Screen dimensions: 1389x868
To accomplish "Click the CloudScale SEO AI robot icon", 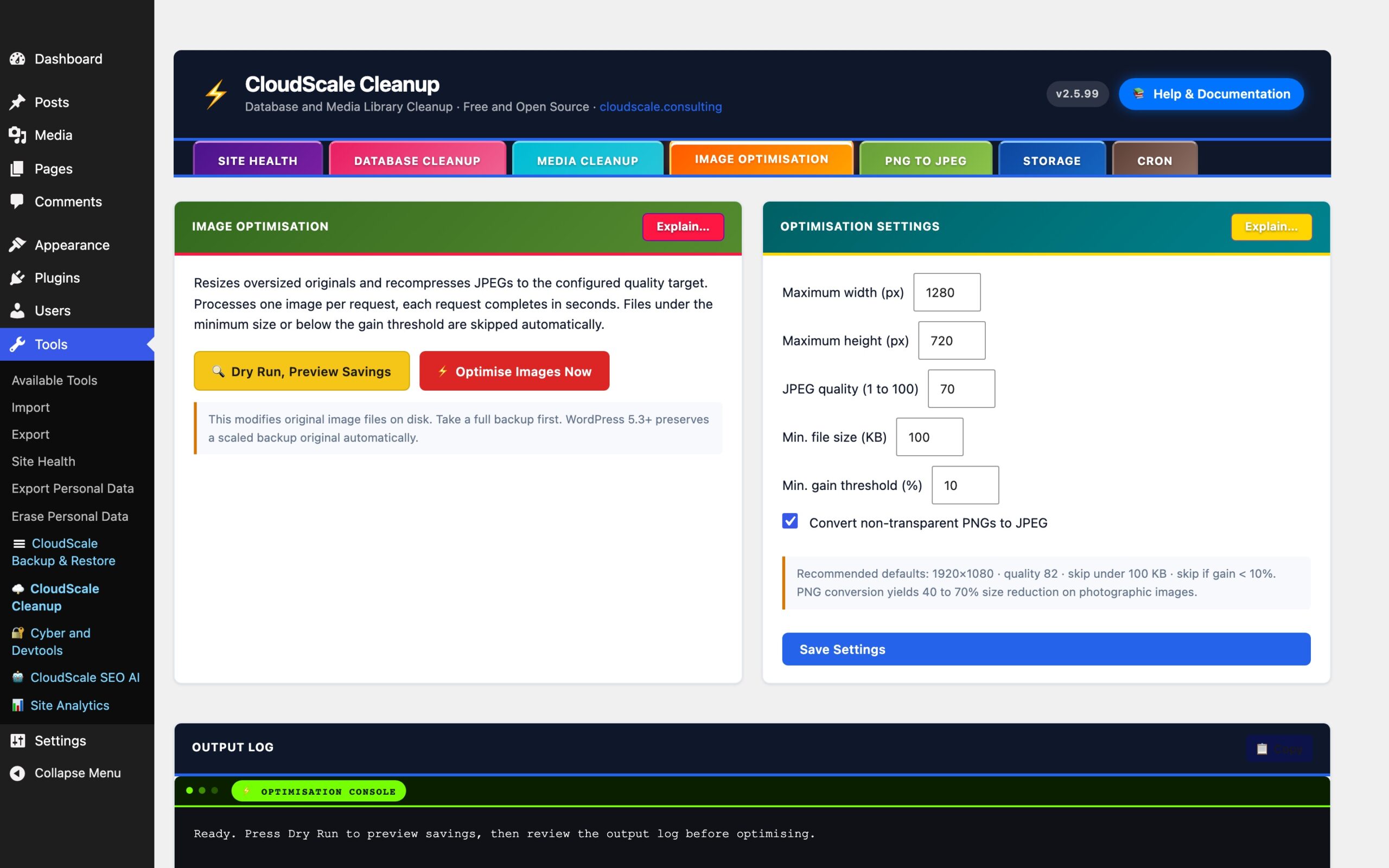I will click(x=18, y=678).
